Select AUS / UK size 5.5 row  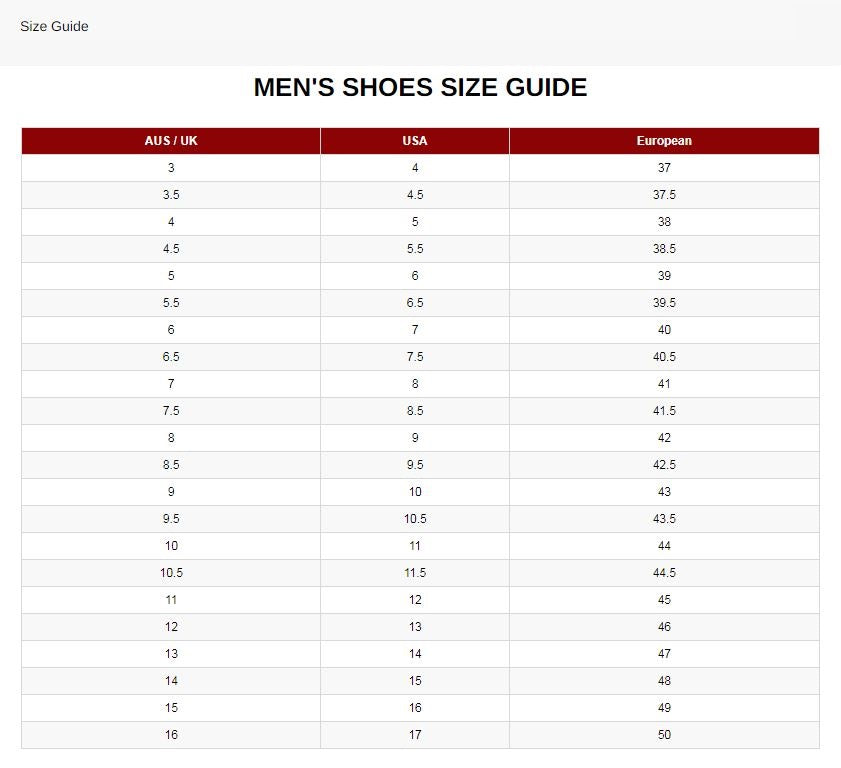coord(170,302)
